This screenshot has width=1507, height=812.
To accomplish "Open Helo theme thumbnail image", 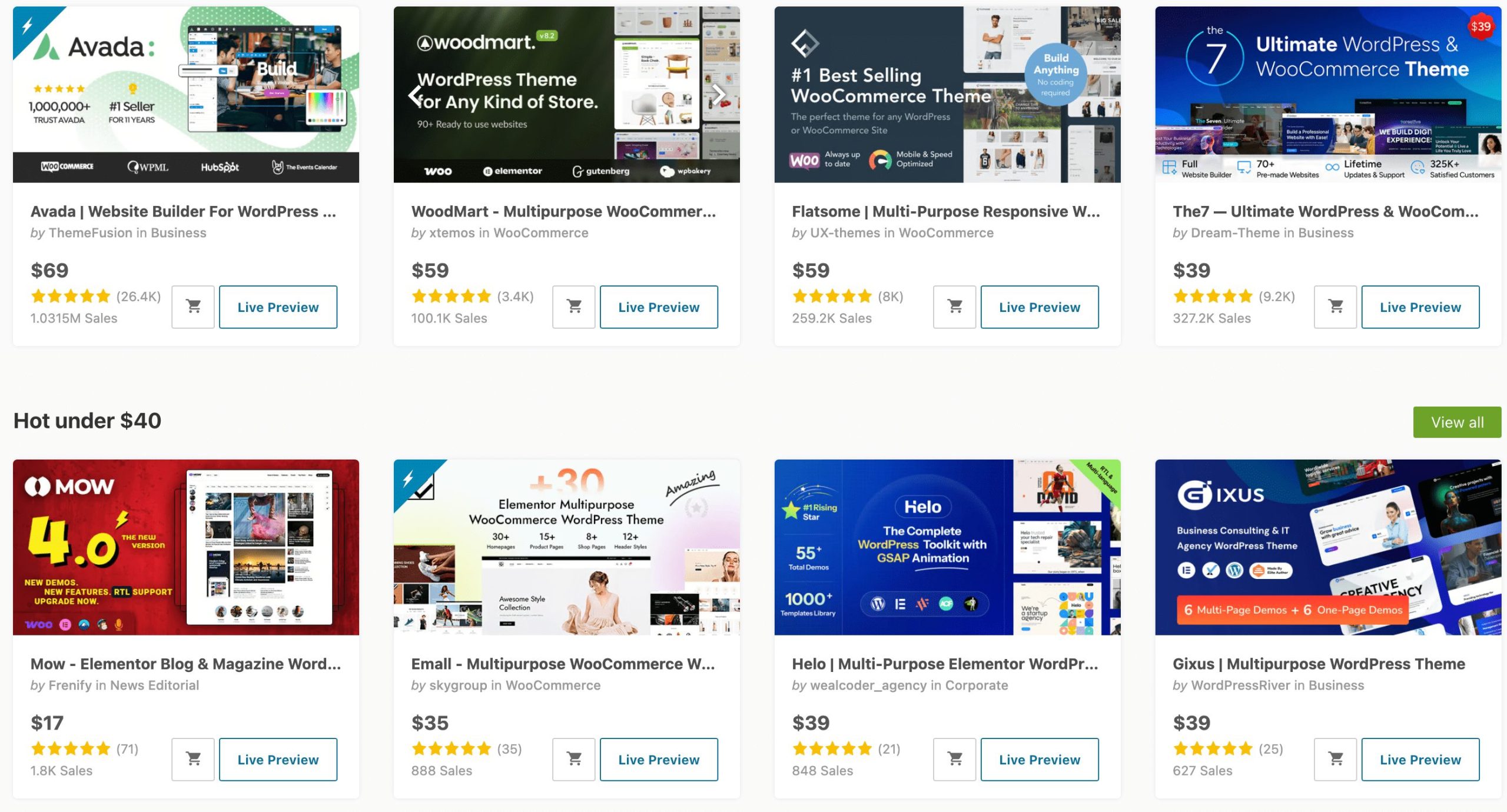I will 947,547.
